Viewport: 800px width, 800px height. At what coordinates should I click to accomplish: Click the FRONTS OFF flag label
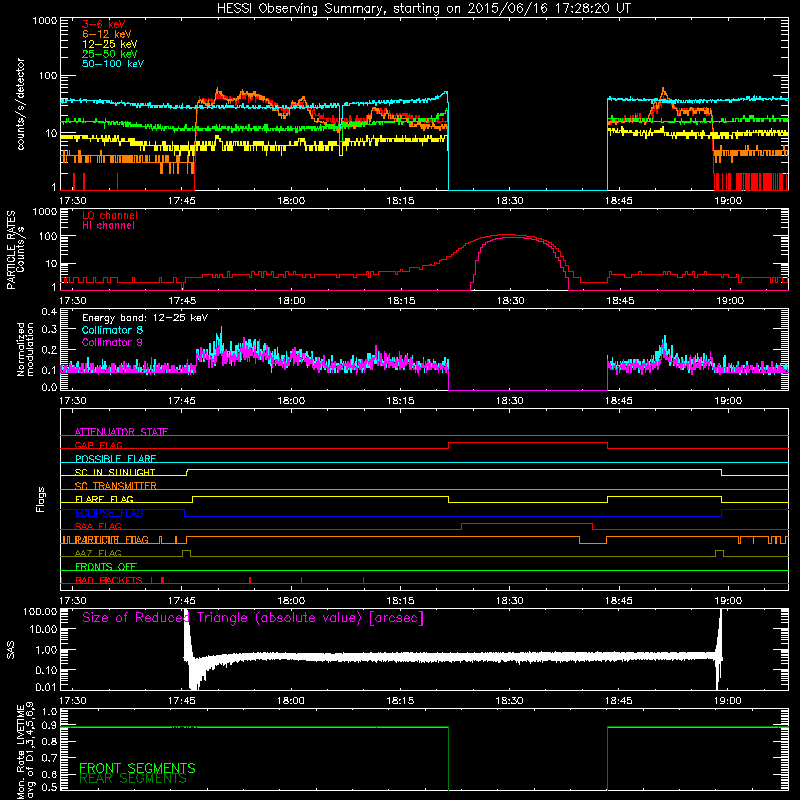point(106,566)
